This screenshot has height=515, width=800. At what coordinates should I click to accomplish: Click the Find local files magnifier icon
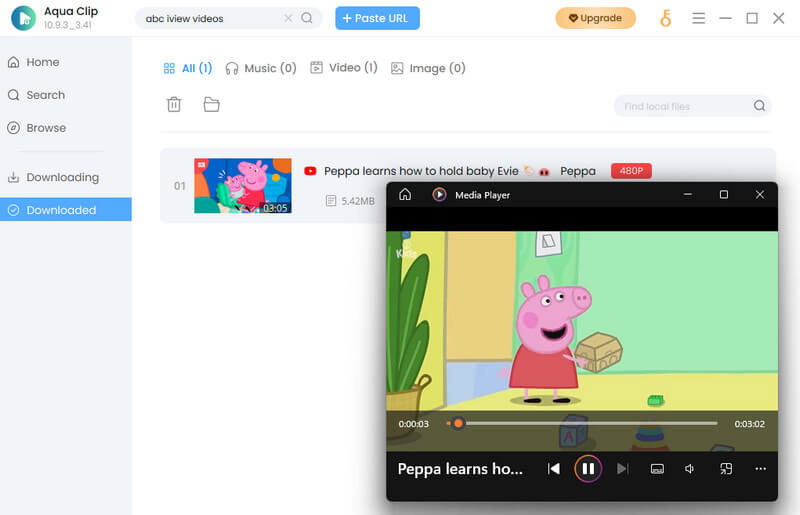coord(759,106)
